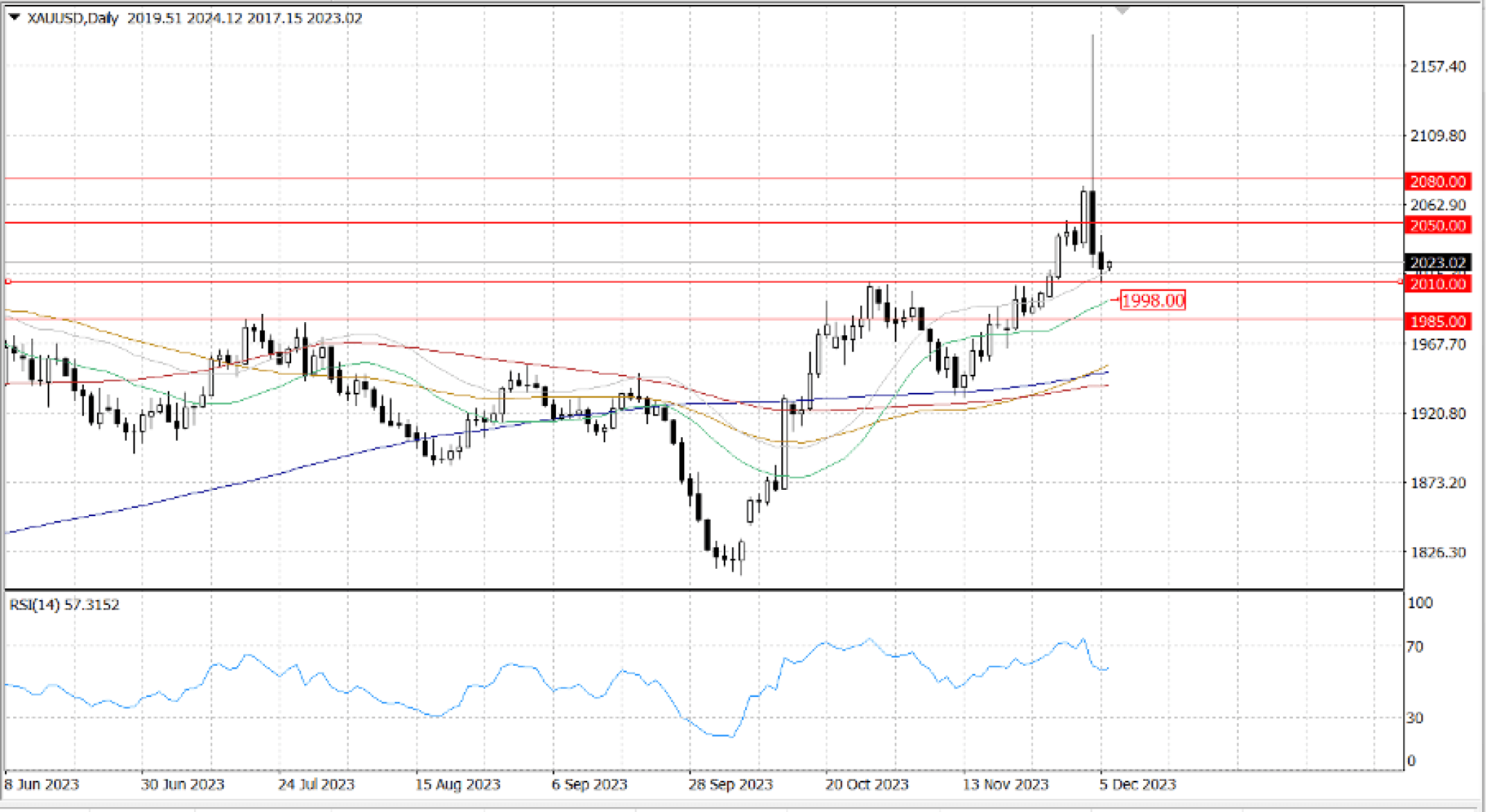Click right anchor handle of 2010.00 line
The height and width of the screenshot is (812, 1487).
coord(1400,282)
